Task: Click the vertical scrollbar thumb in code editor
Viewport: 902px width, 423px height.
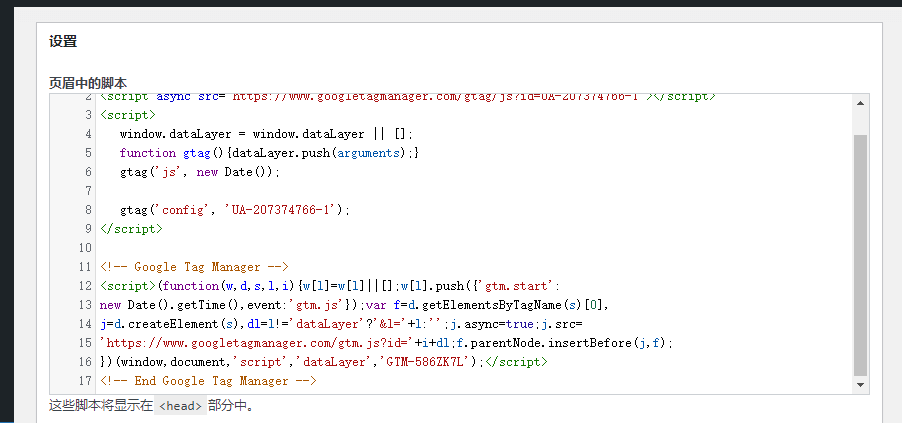Action: click(x=861, y=256)
